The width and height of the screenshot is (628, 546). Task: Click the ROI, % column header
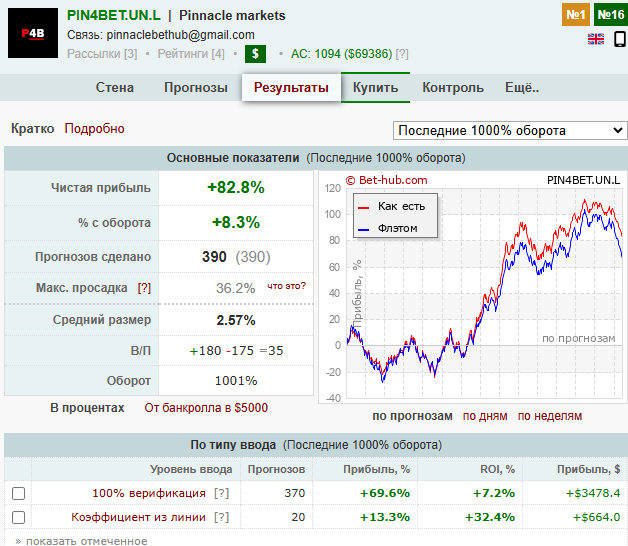click(x=497, y=469)
